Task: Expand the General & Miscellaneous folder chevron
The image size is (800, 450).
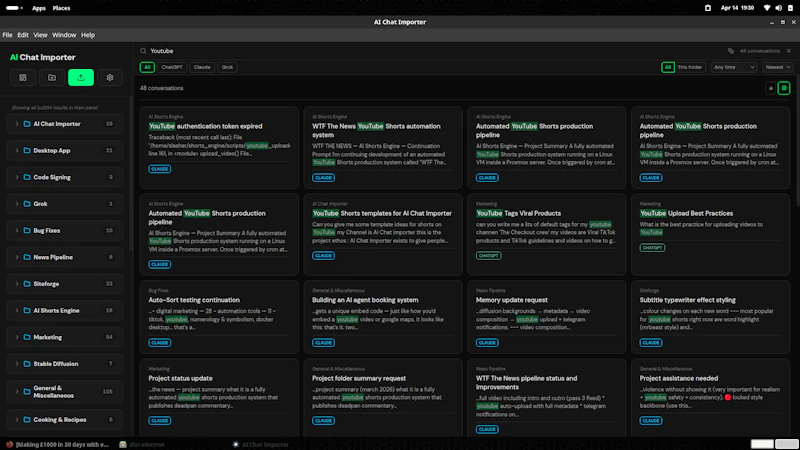Action: (17, 392)
